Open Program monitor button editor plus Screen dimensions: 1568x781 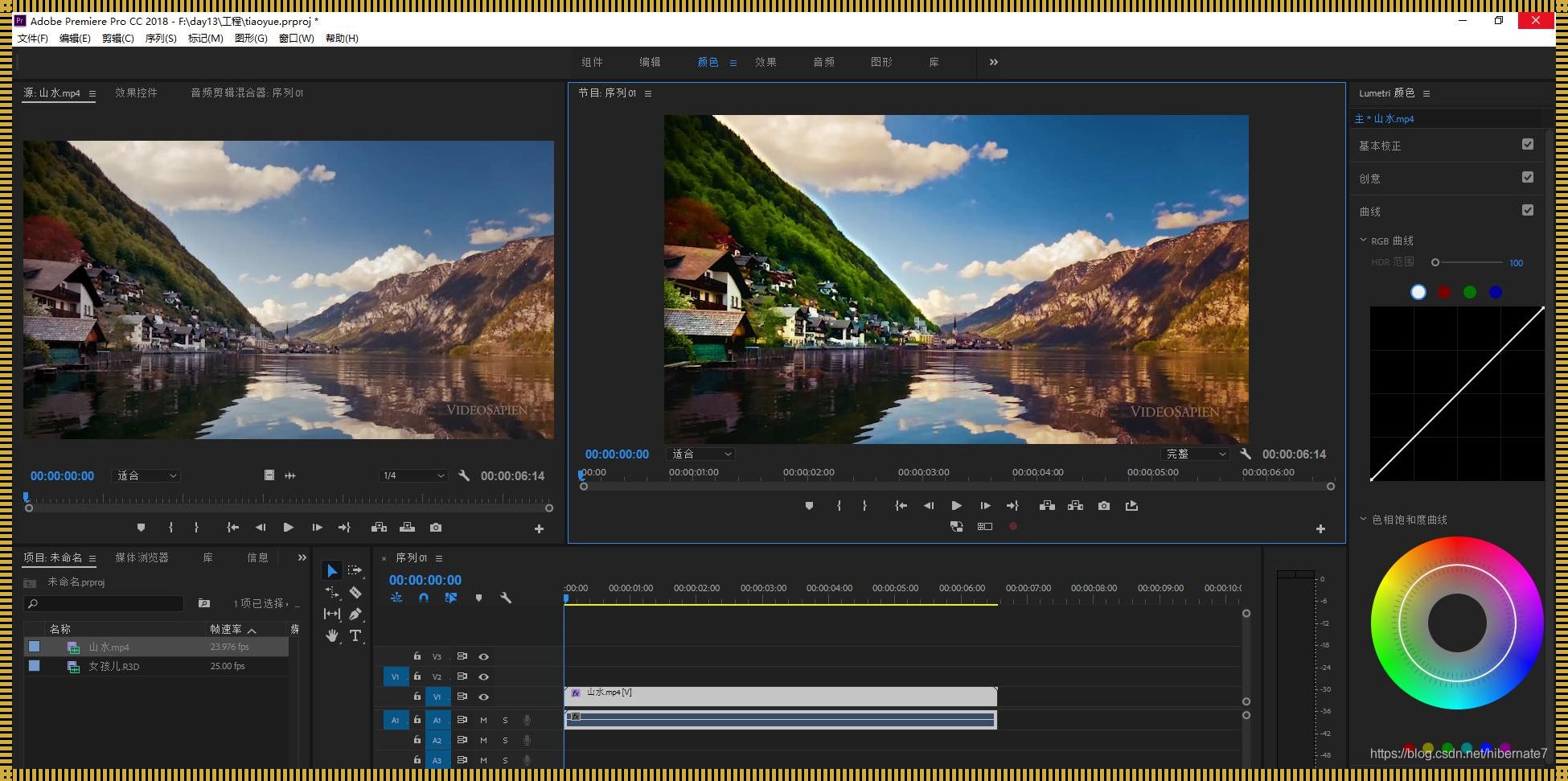coord(1320,528)
